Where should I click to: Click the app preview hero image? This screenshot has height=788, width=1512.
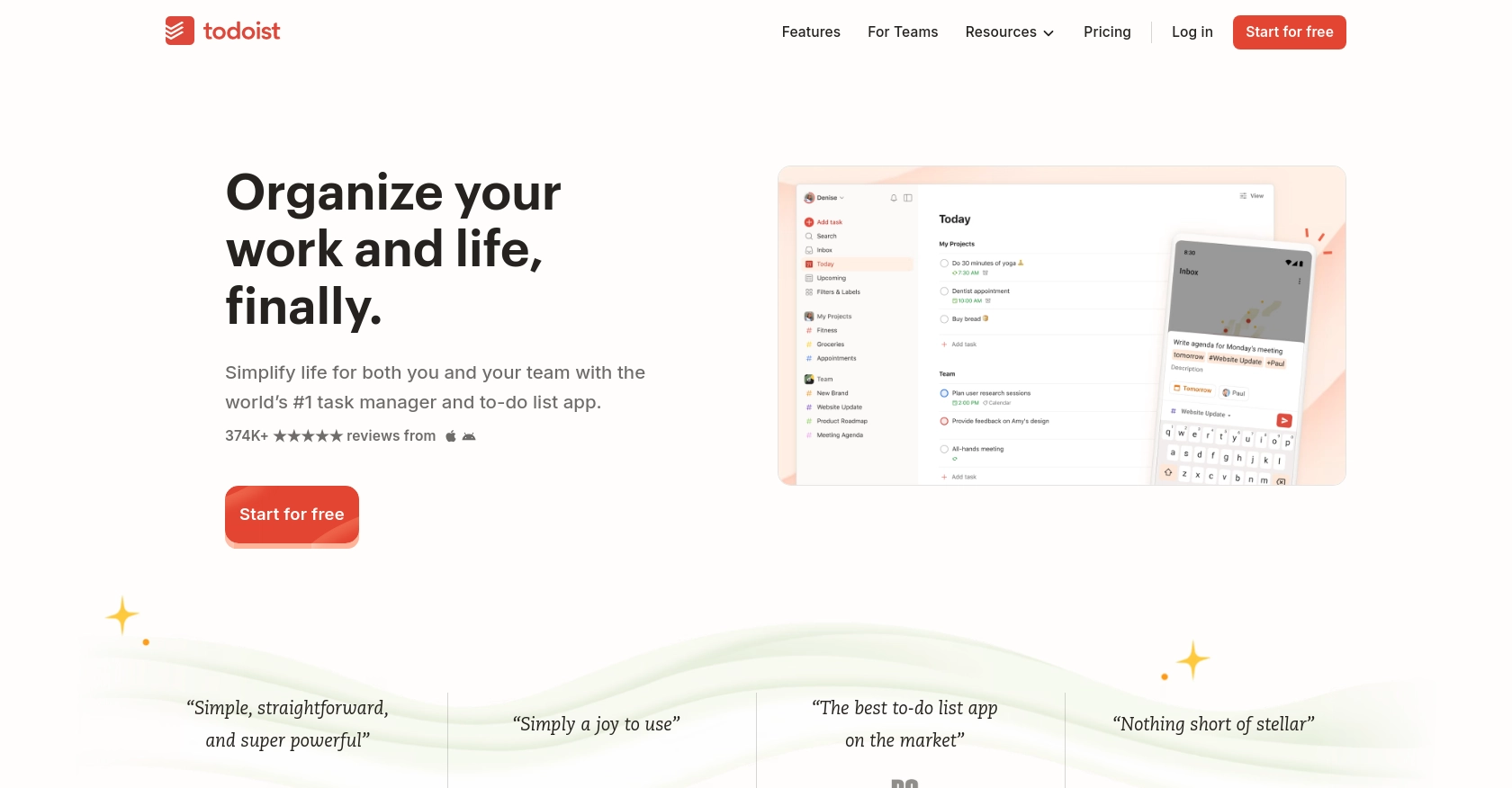coord(1062,326)
